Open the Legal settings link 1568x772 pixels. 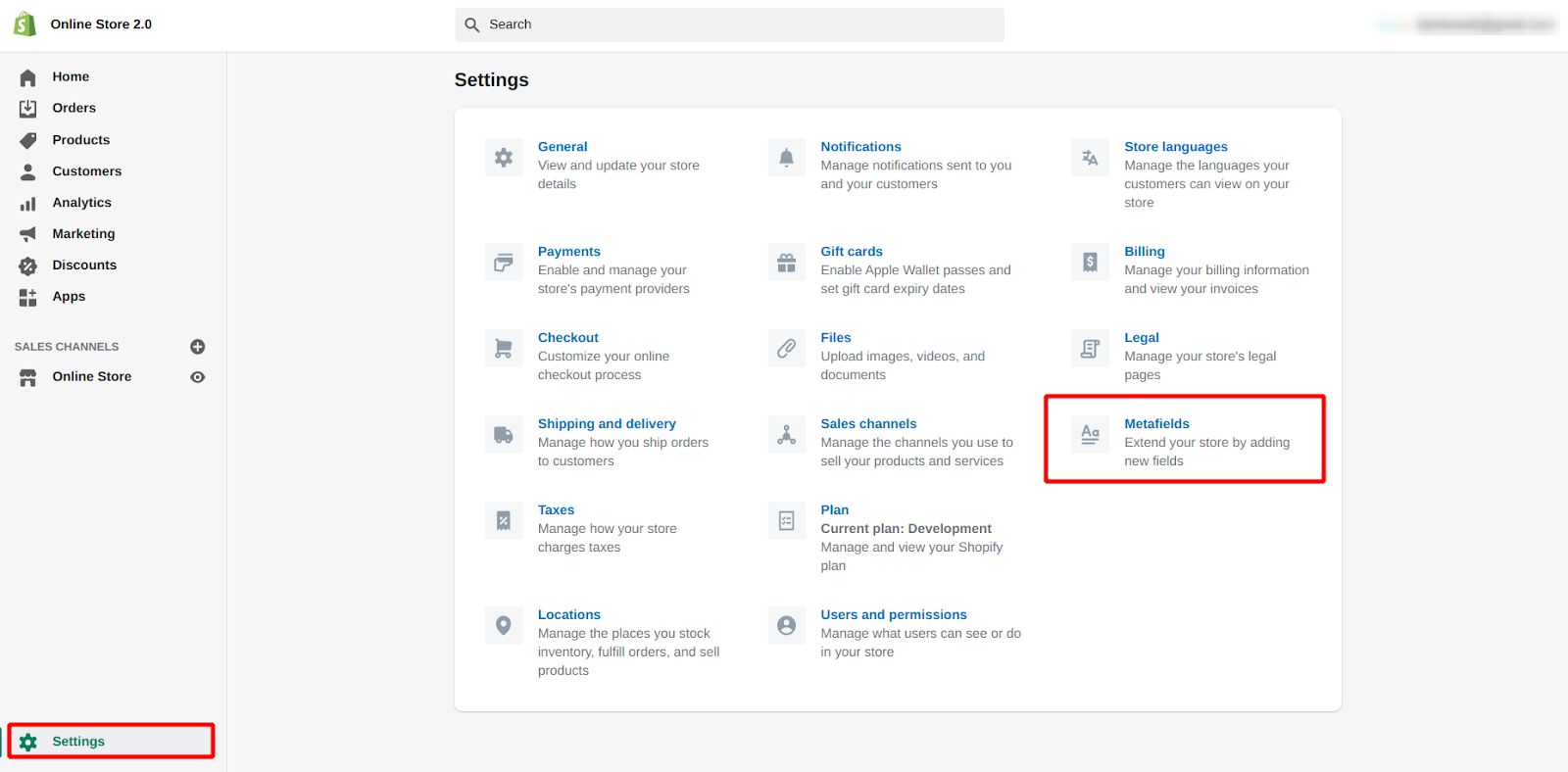tap(1142, 338)
